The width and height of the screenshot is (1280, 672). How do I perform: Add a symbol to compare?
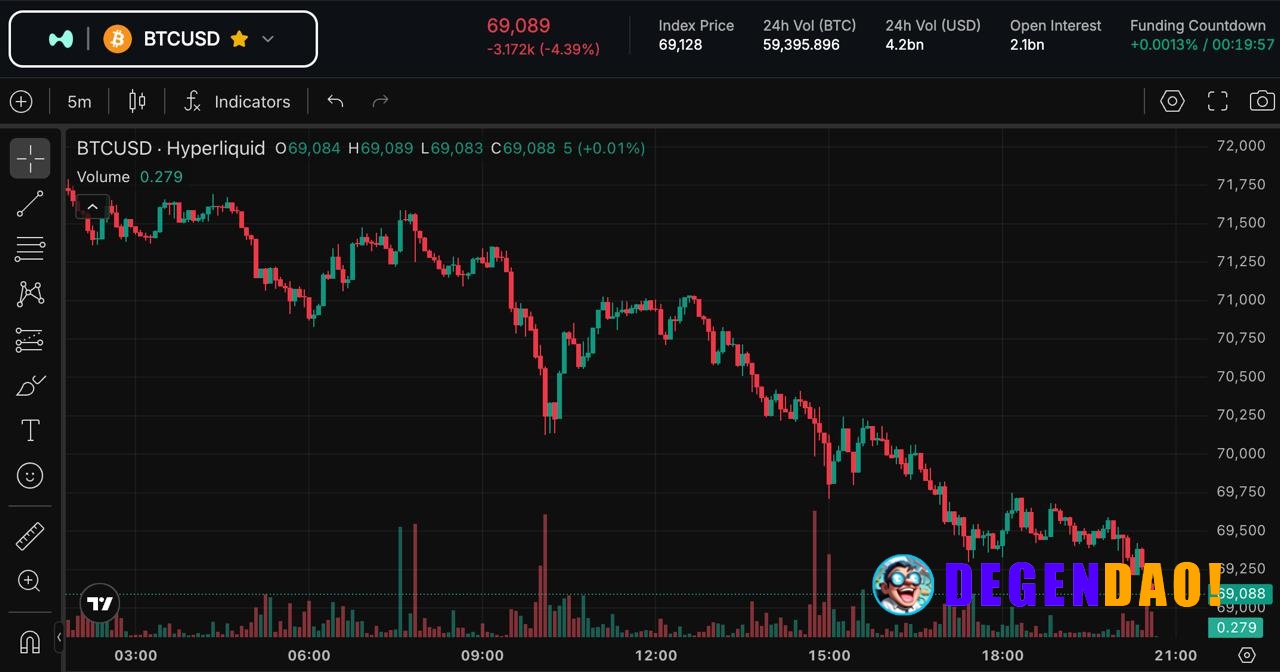click(21, 101)
